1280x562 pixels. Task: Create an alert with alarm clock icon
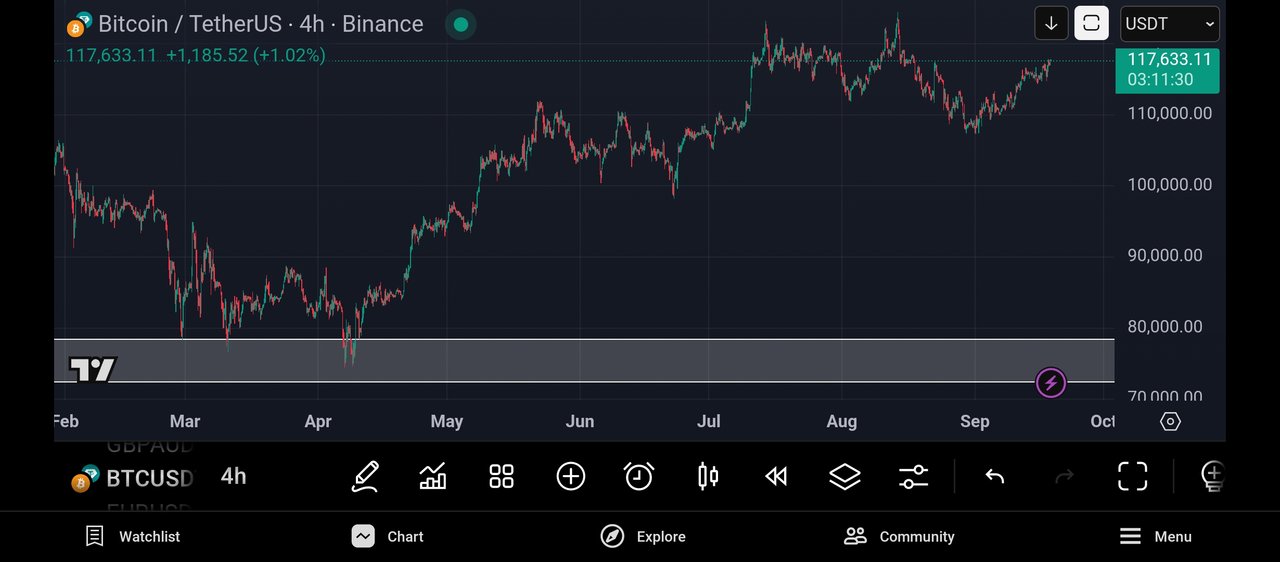click(639, 476)
